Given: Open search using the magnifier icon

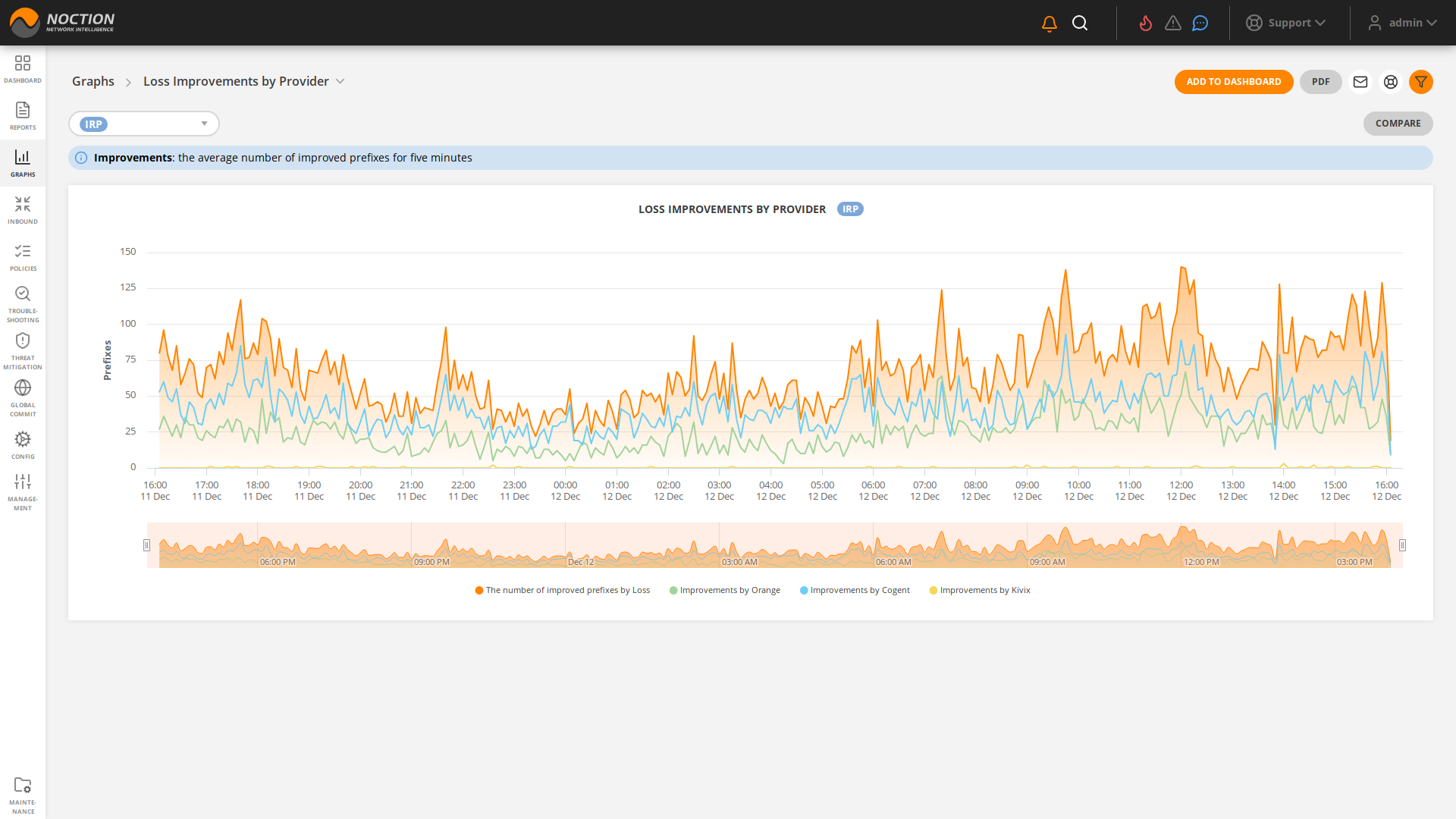Looking at the screenshot, I should coord(1080,23).
